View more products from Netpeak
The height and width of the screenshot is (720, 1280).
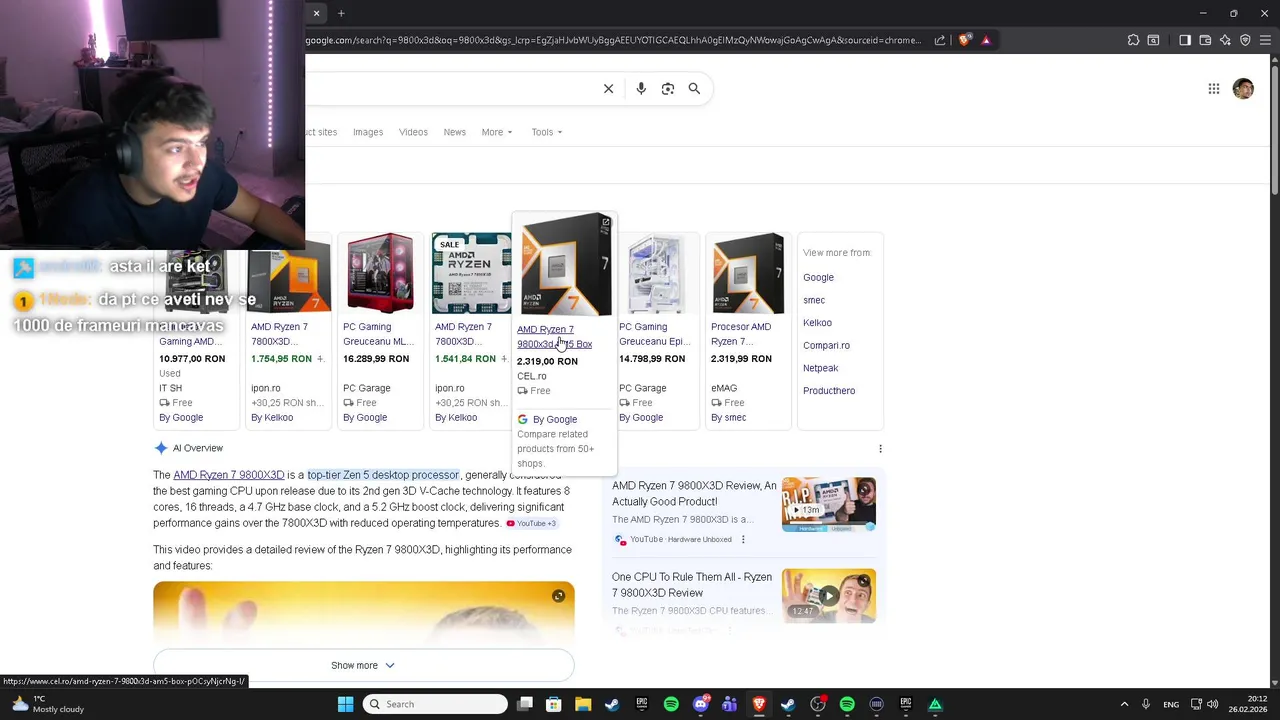[820, 368]
